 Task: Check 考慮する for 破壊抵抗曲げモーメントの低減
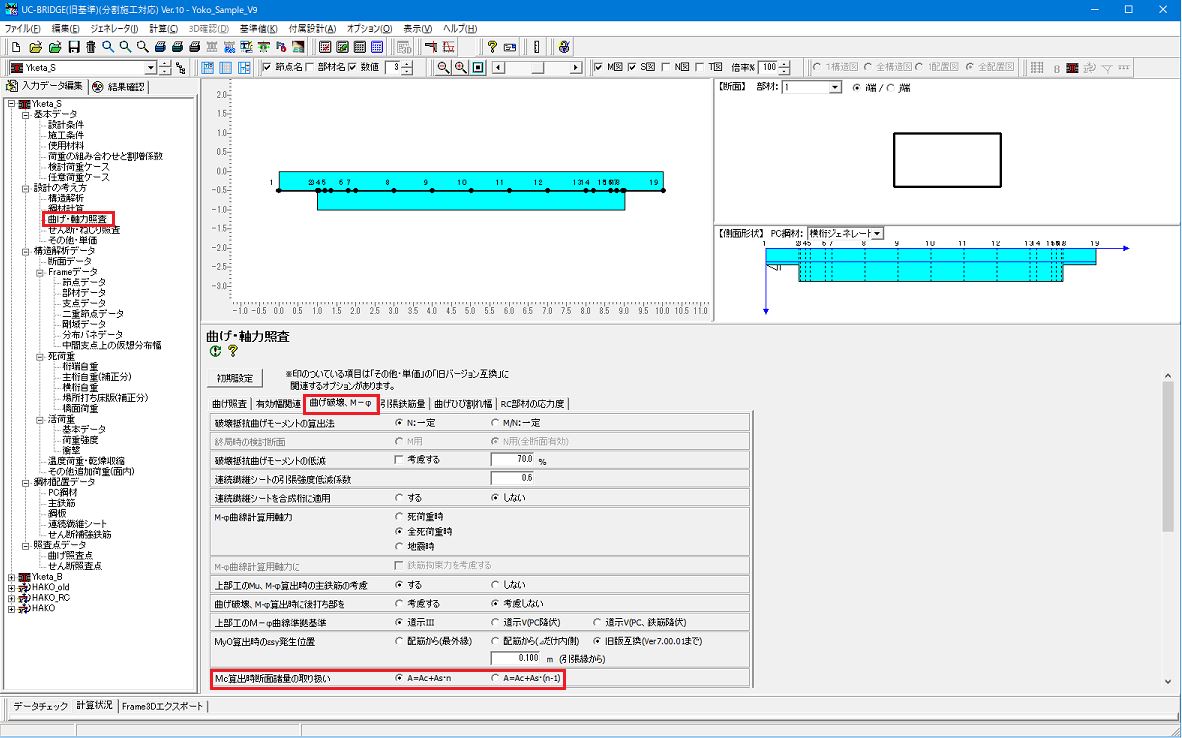point(400,460)
